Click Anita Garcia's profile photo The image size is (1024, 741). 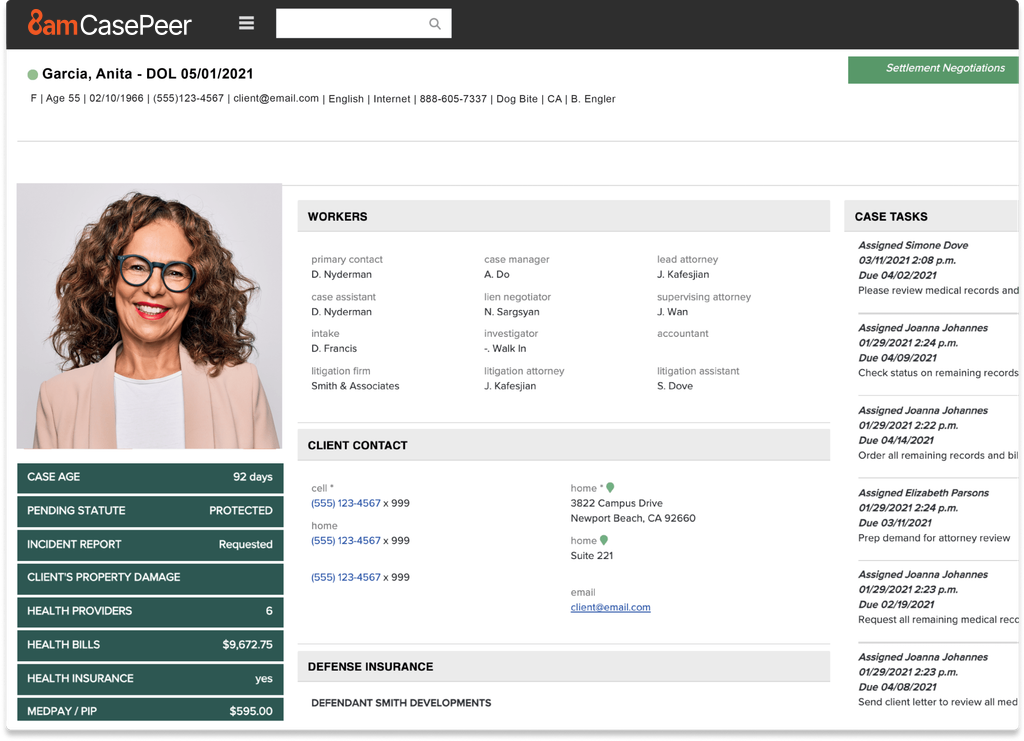pyautogui.click(x=149, y=315)
